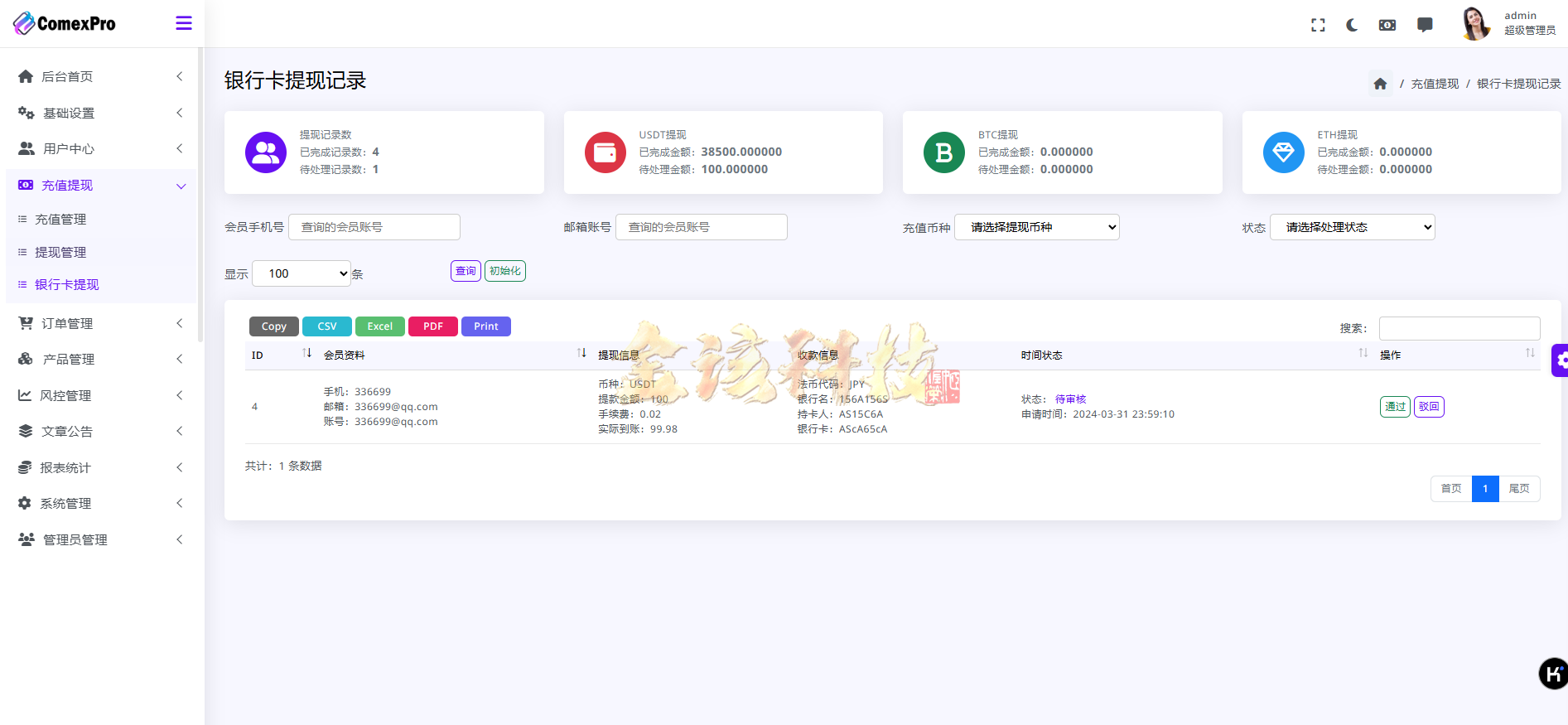Open the 显示 100 rows dropdown

[302, 273]
